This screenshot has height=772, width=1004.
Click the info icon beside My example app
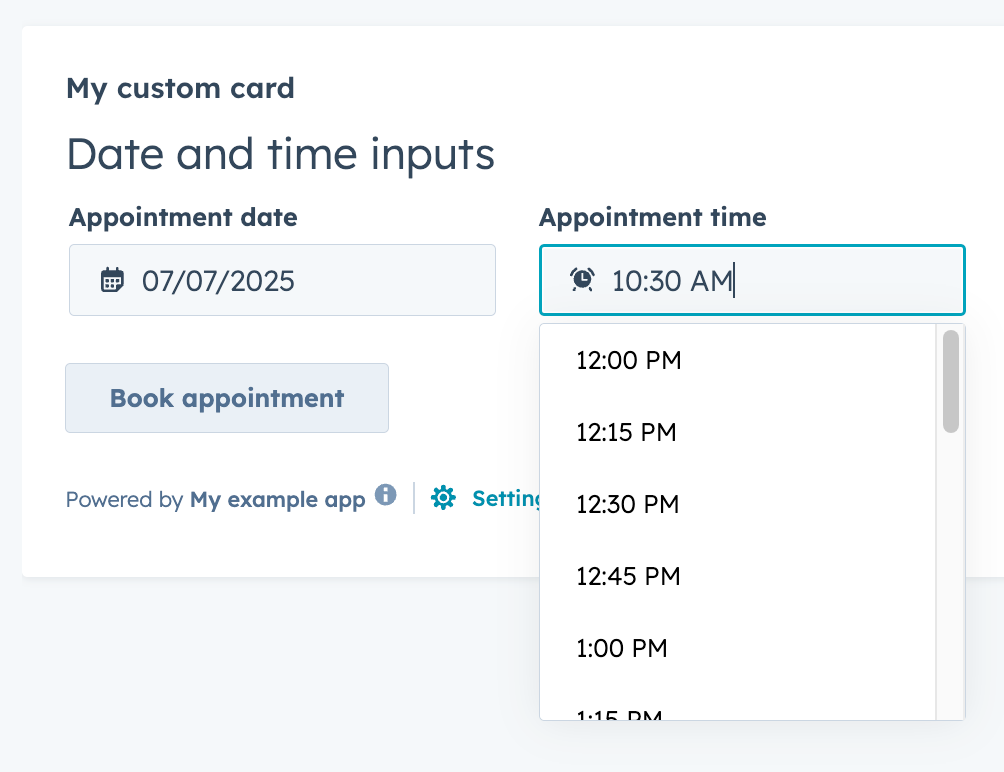coord(386,495)
